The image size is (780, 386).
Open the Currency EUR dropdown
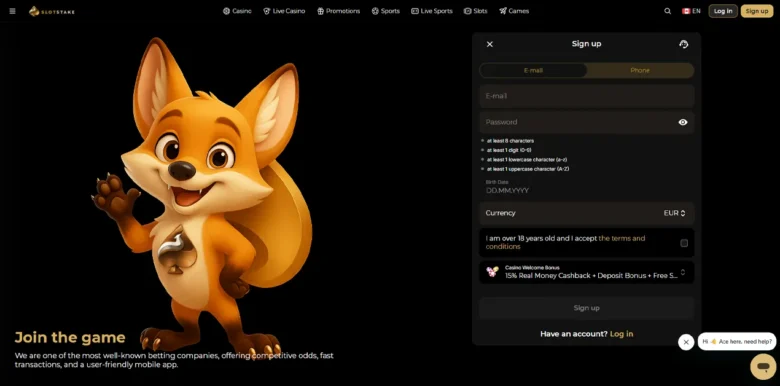click(586, 213)
